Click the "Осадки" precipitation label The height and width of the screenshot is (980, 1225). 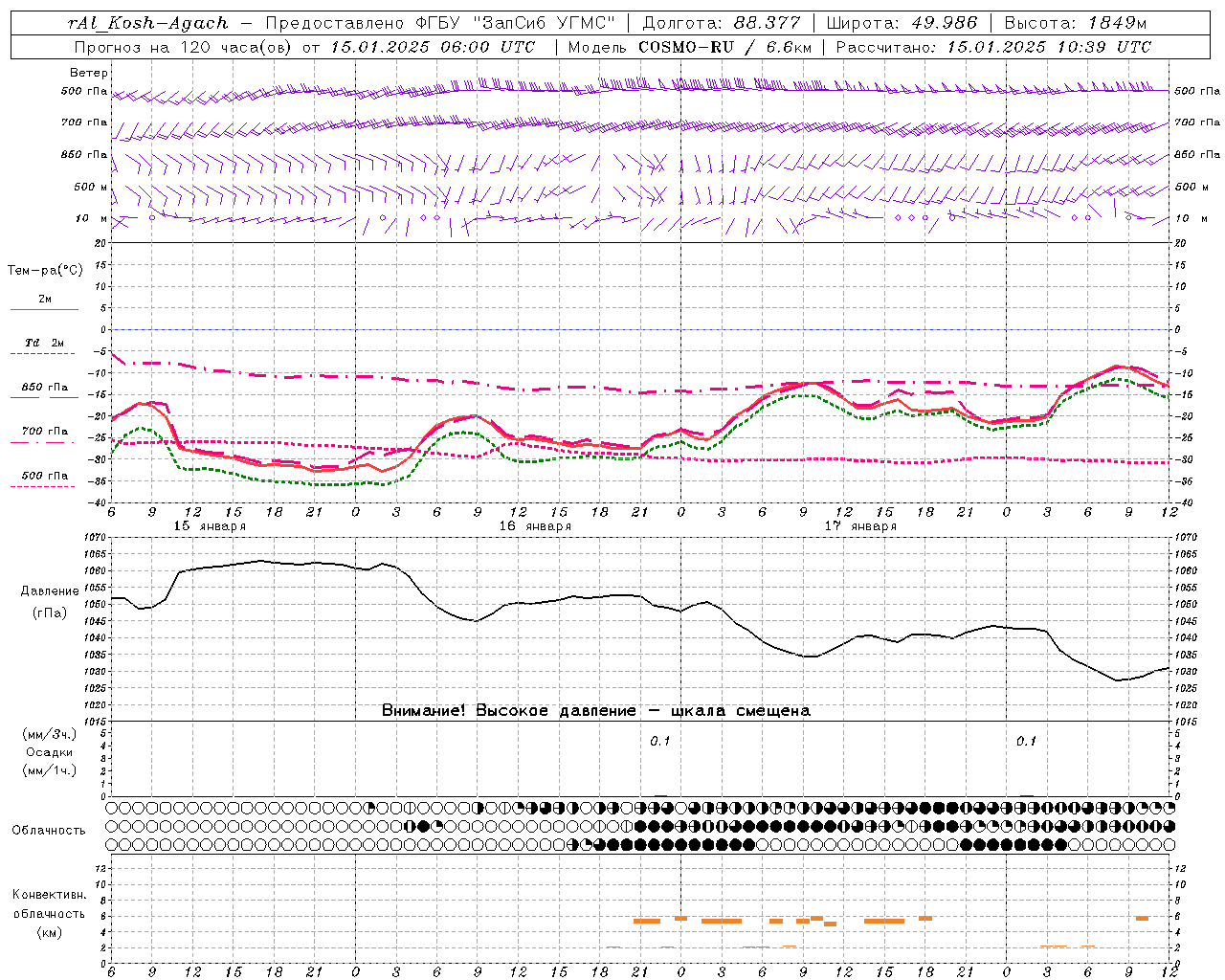(x=50, y=752)
